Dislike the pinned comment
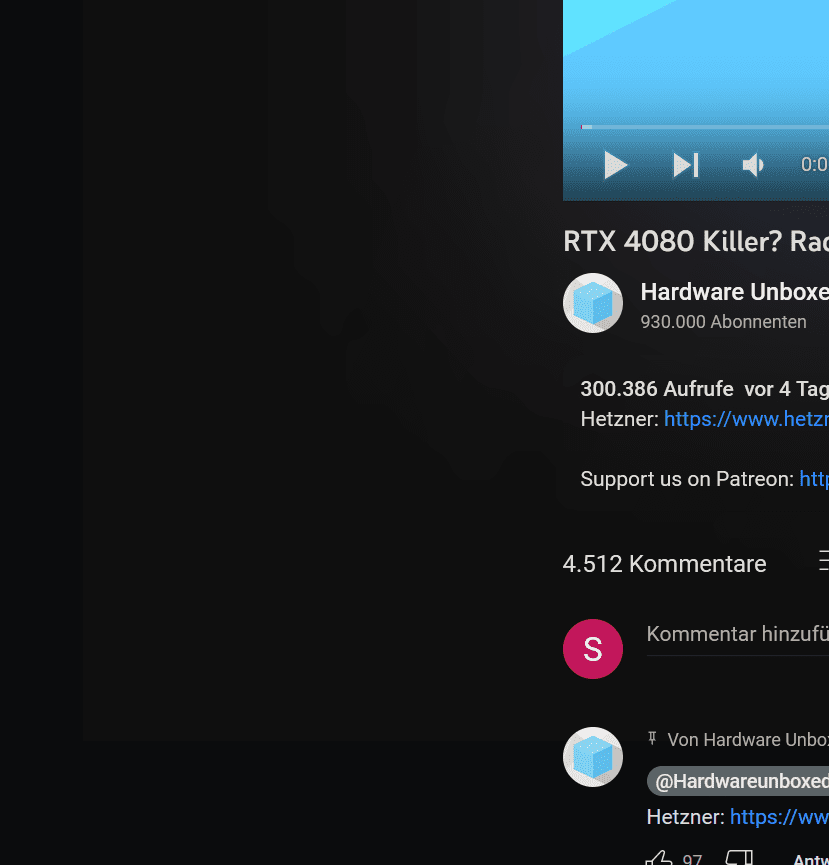The height and width of the screenshot is (865, 829). [739, 858]
